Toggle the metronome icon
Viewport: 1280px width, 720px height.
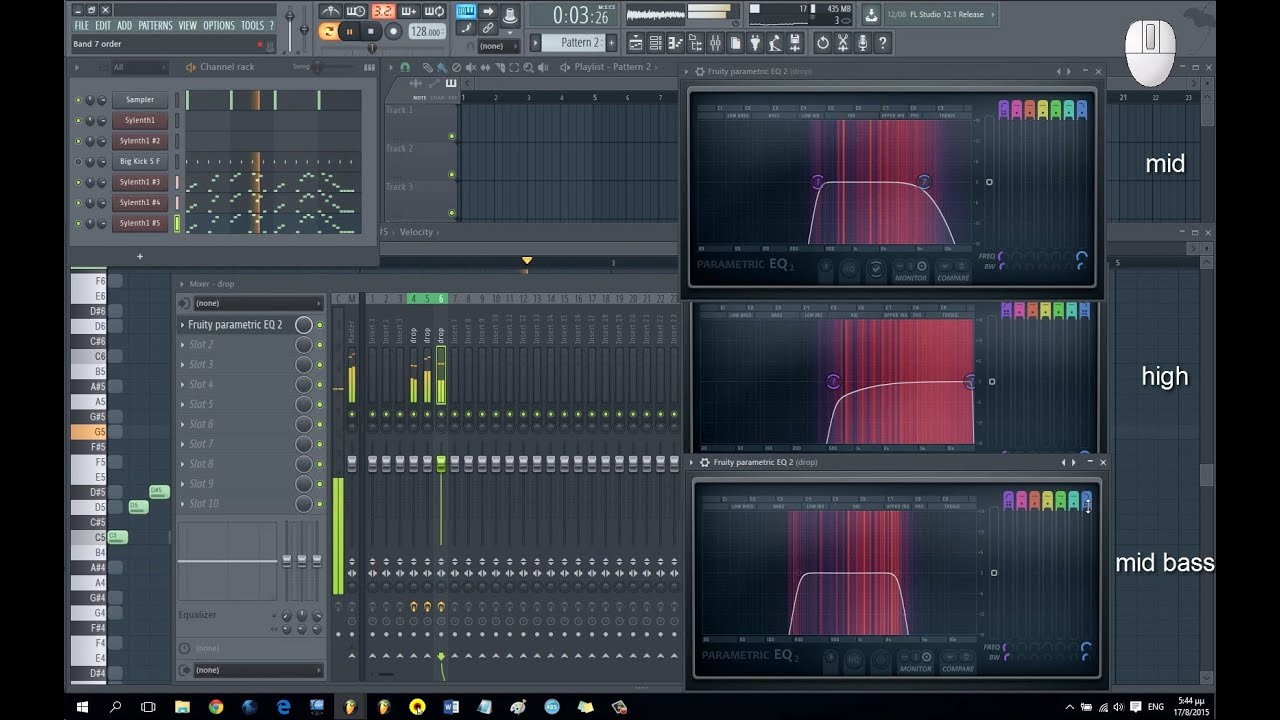coord(330,11)
